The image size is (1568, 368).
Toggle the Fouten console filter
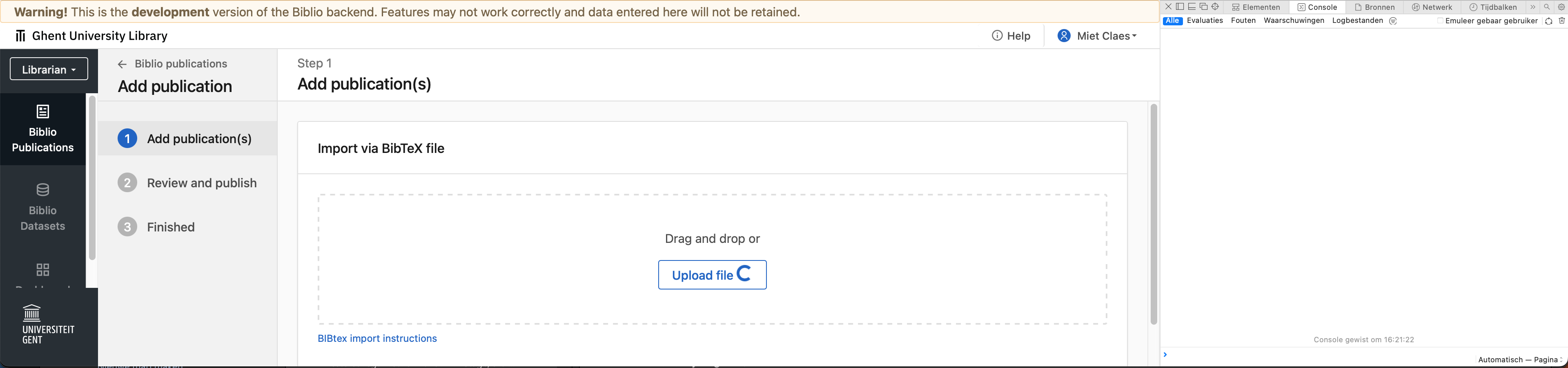click(x=1243, y=20)
